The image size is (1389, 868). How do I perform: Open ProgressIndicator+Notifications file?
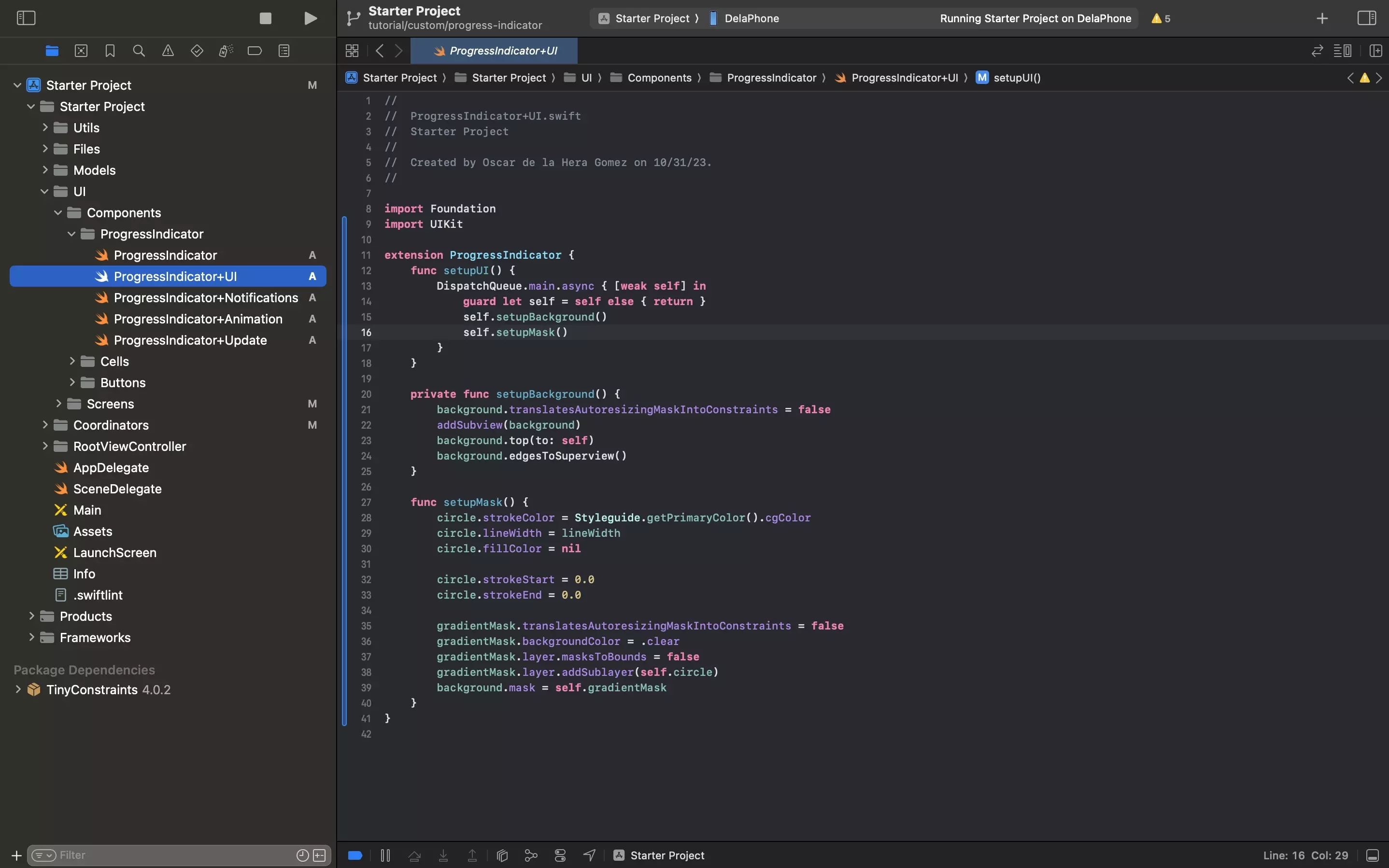206,297
